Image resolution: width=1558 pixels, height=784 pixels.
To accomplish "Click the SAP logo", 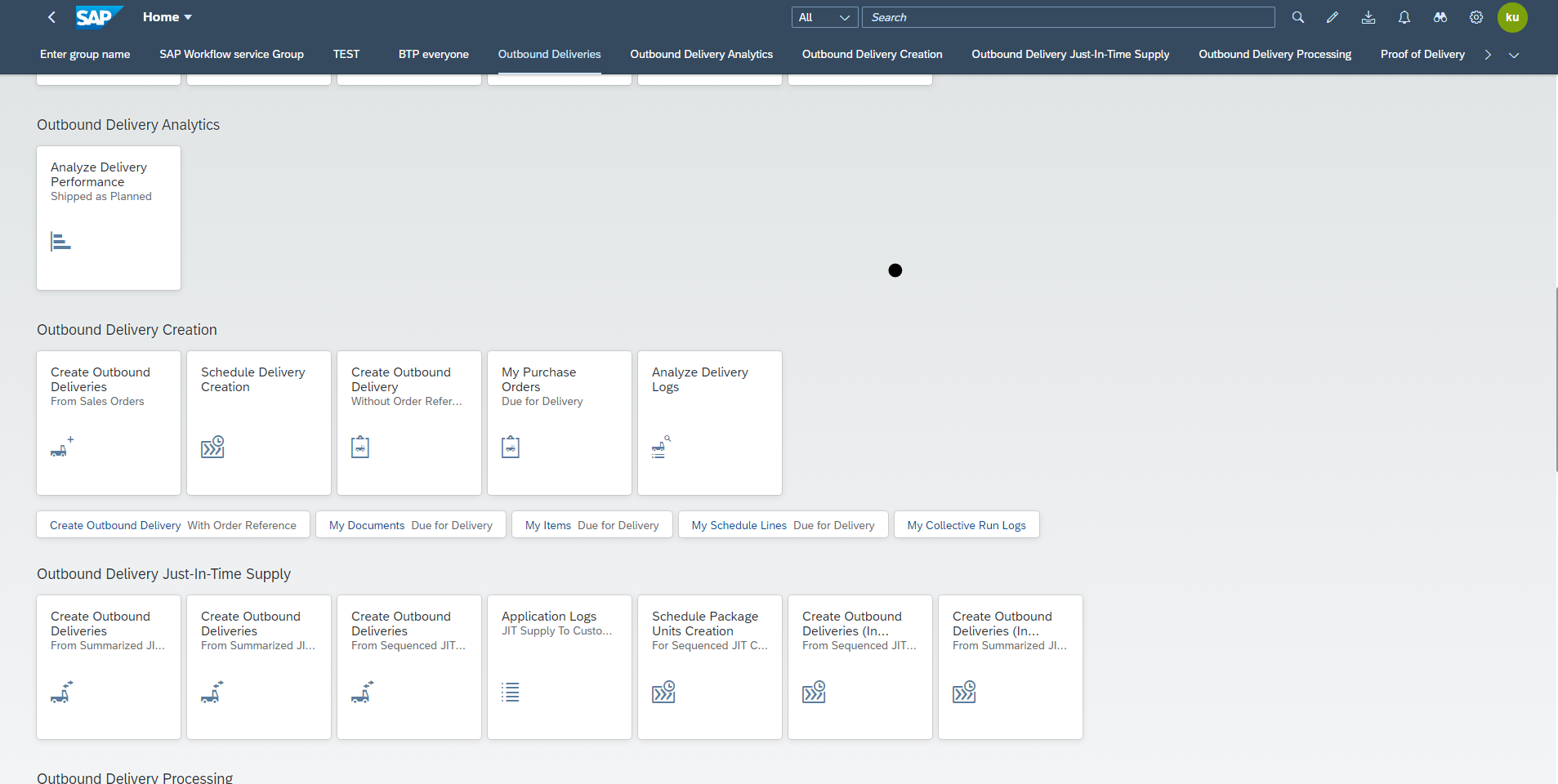I will (x=99, y=17).
